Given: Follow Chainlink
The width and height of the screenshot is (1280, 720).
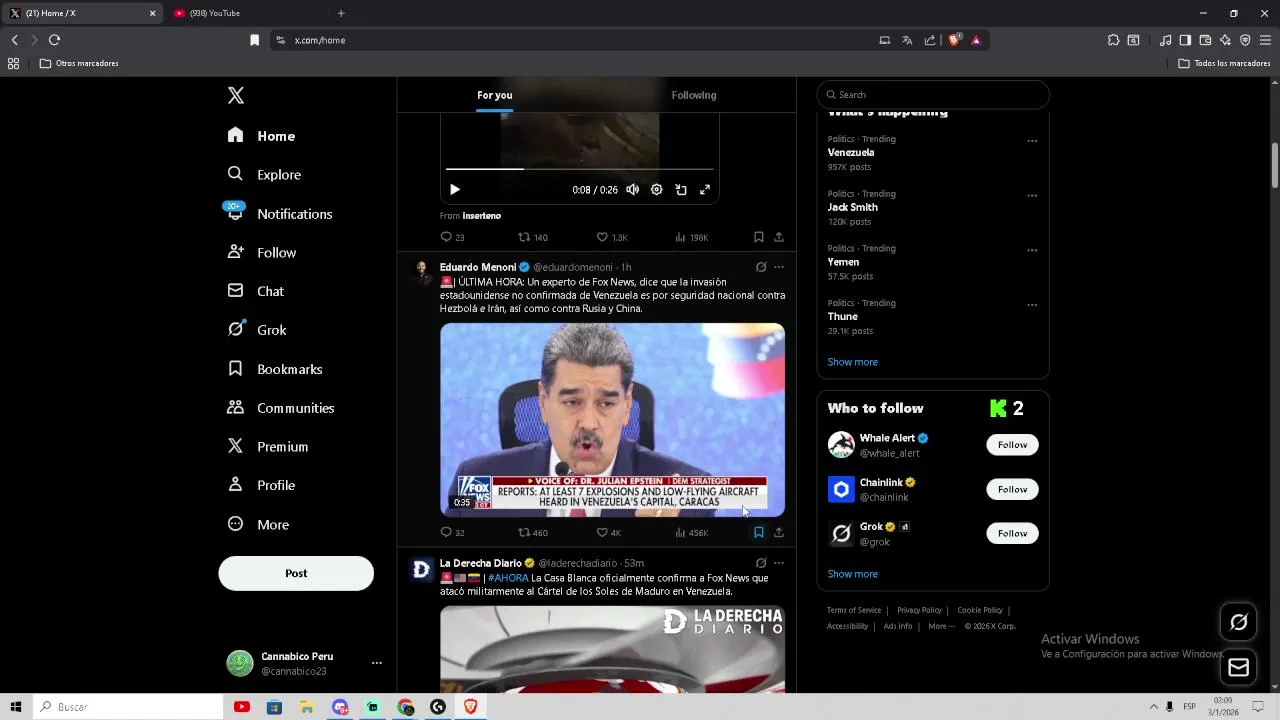Looking at the screenshot, I should pyautogui.click(x=1012, y=489).
